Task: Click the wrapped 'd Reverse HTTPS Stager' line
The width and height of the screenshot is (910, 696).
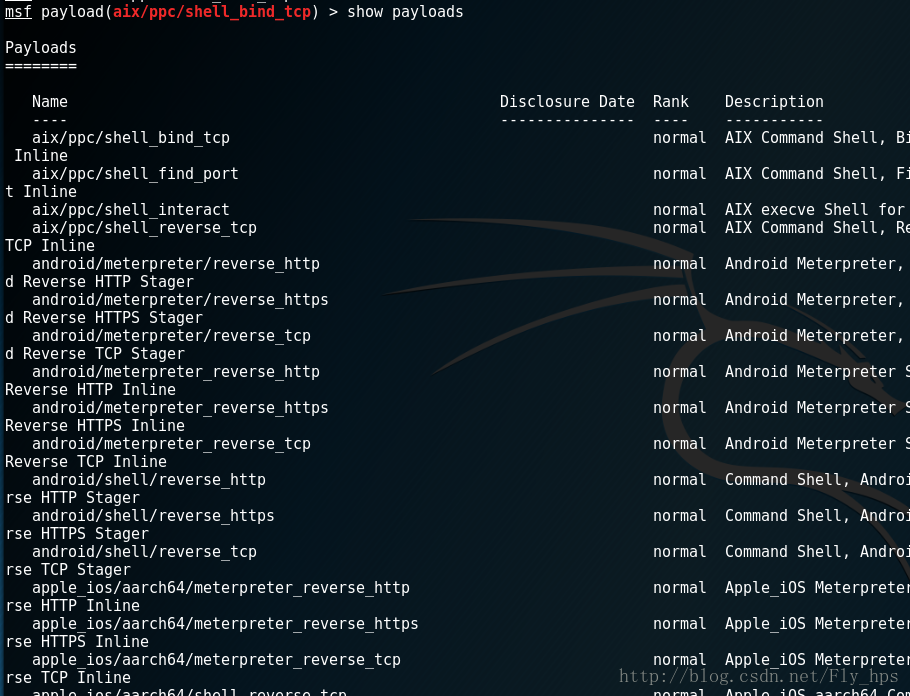Action: tap(104, 318)
